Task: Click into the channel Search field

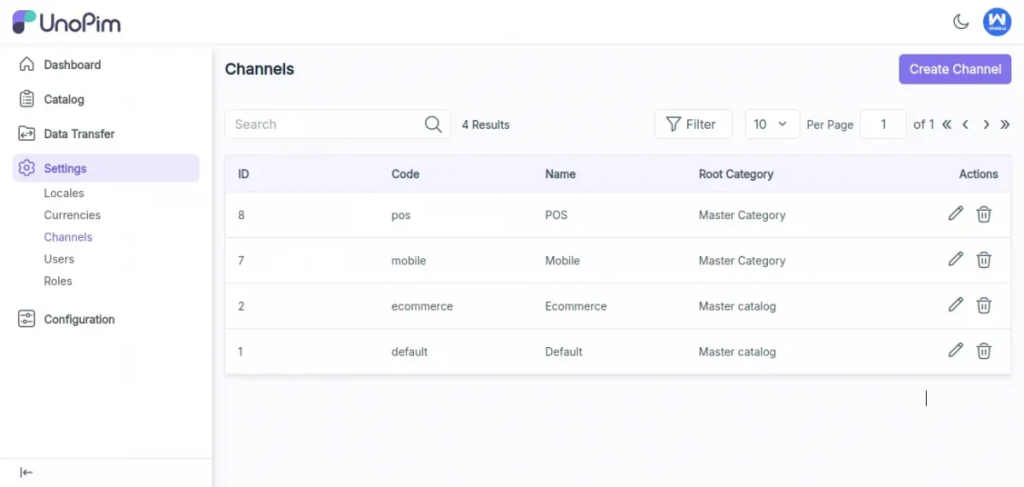Action: pos(325,124)
